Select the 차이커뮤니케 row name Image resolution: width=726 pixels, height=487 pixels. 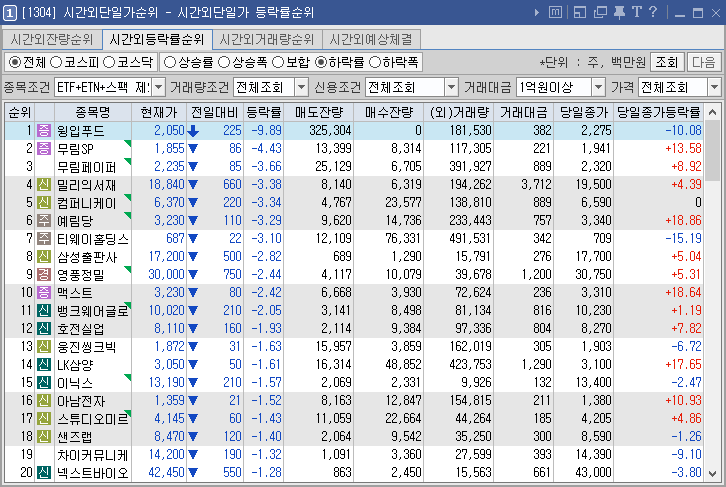click(x=93, y=455)
